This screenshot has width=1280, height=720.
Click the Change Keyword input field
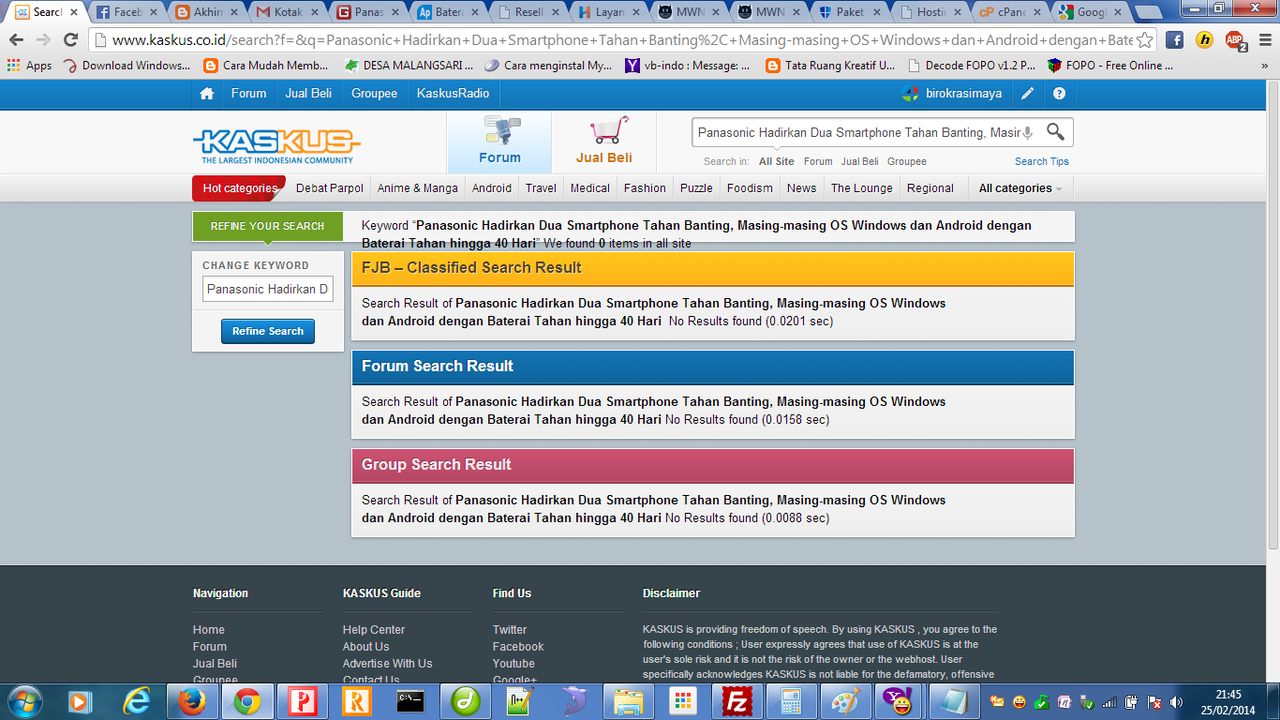(x=268, y=289)
